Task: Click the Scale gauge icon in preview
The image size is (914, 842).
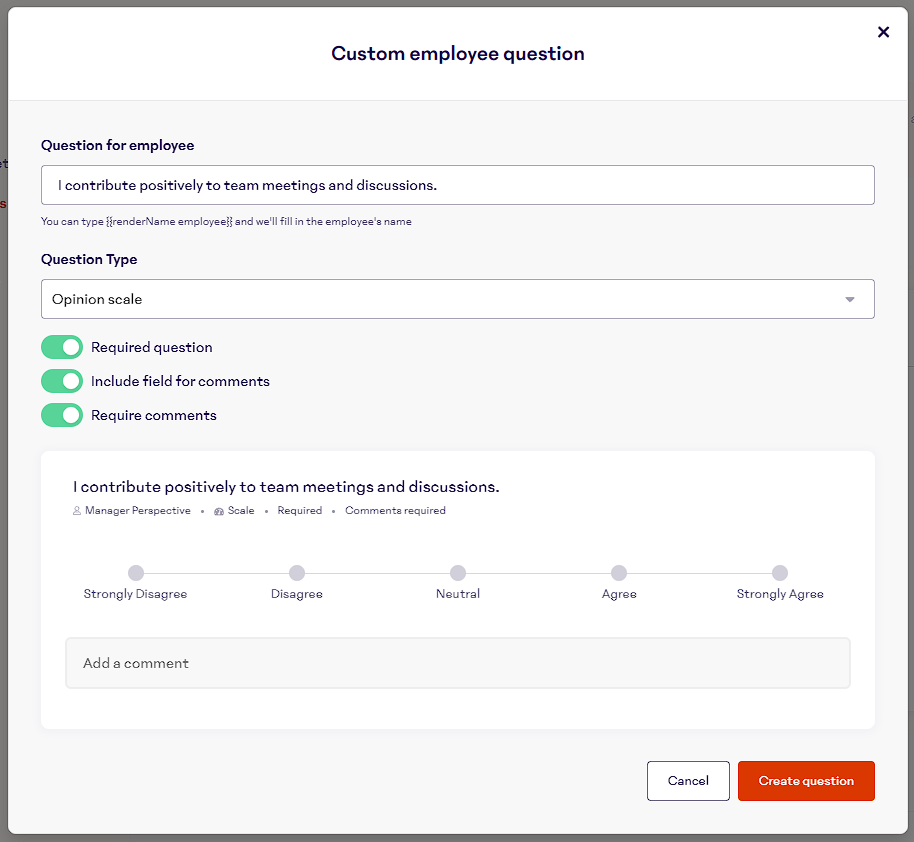Action: (x=218, y=511)
